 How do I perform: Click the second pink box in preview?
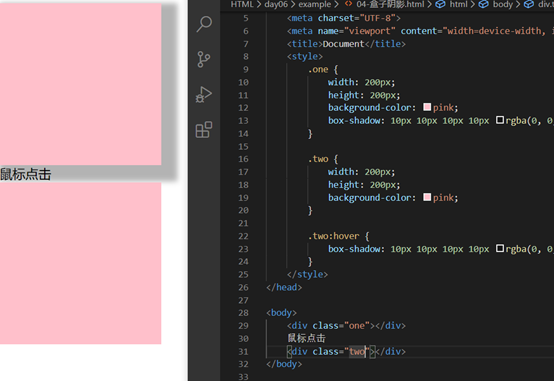pos(81,263)
